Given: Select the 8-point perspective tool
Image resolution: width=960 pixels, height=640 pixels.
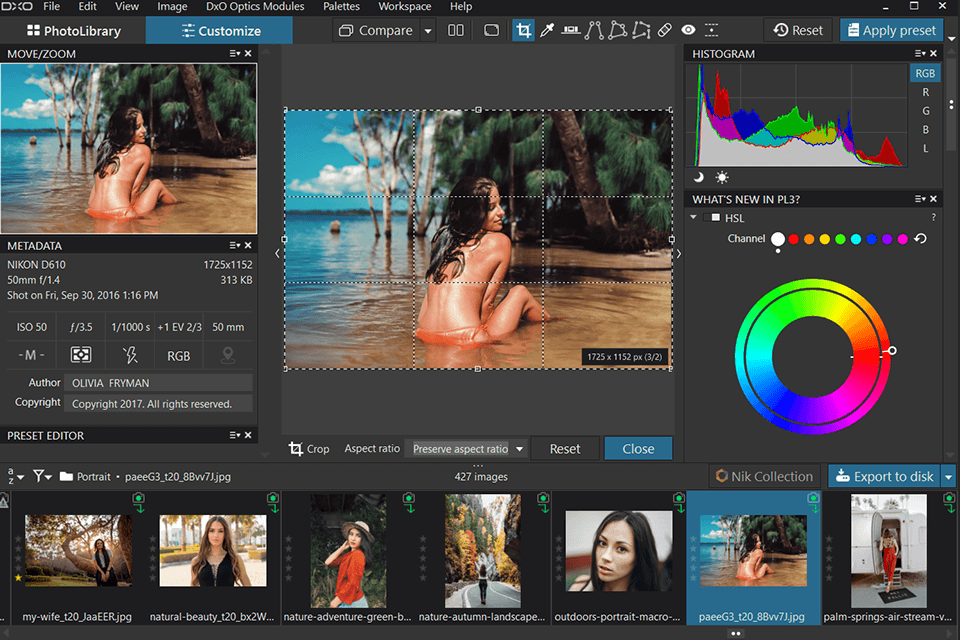Looking at the screenshot, I should pos(641,30).
